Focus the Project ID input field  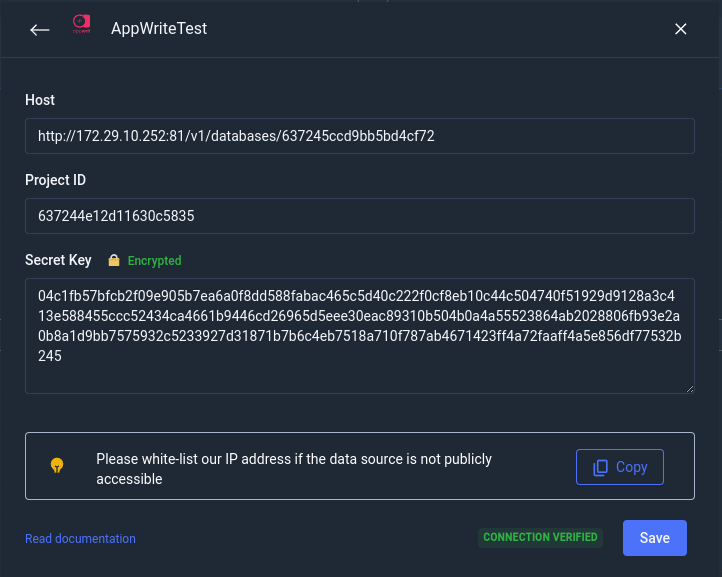pos(360,216)
